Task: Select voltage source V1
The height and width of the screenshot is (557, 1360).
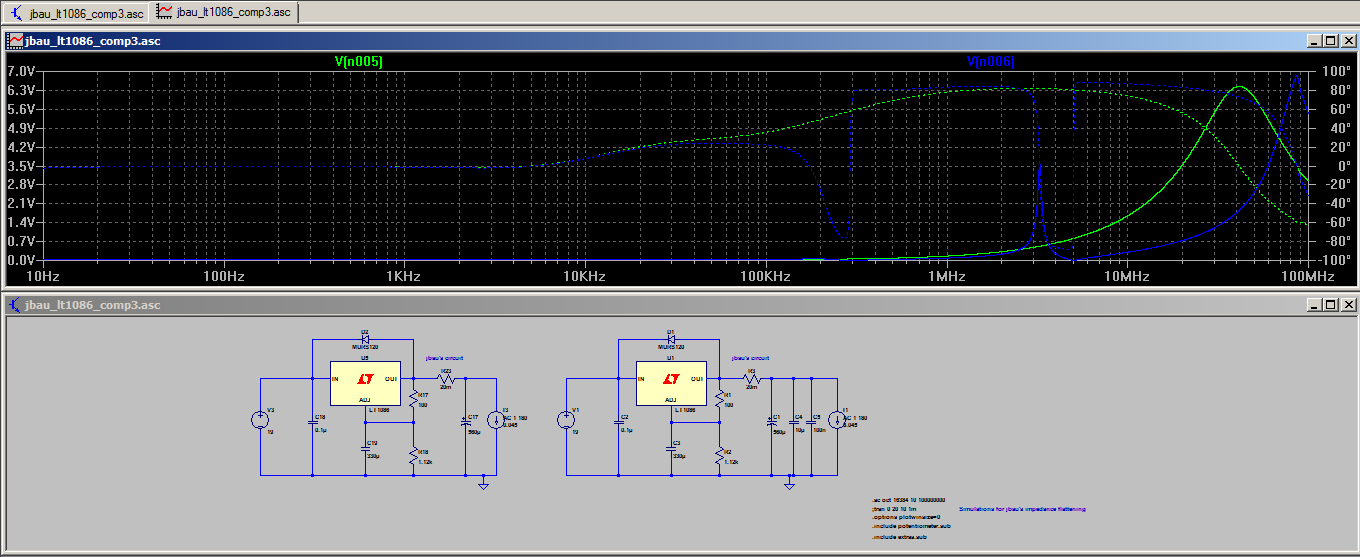Action: click(x=566, y=420)
